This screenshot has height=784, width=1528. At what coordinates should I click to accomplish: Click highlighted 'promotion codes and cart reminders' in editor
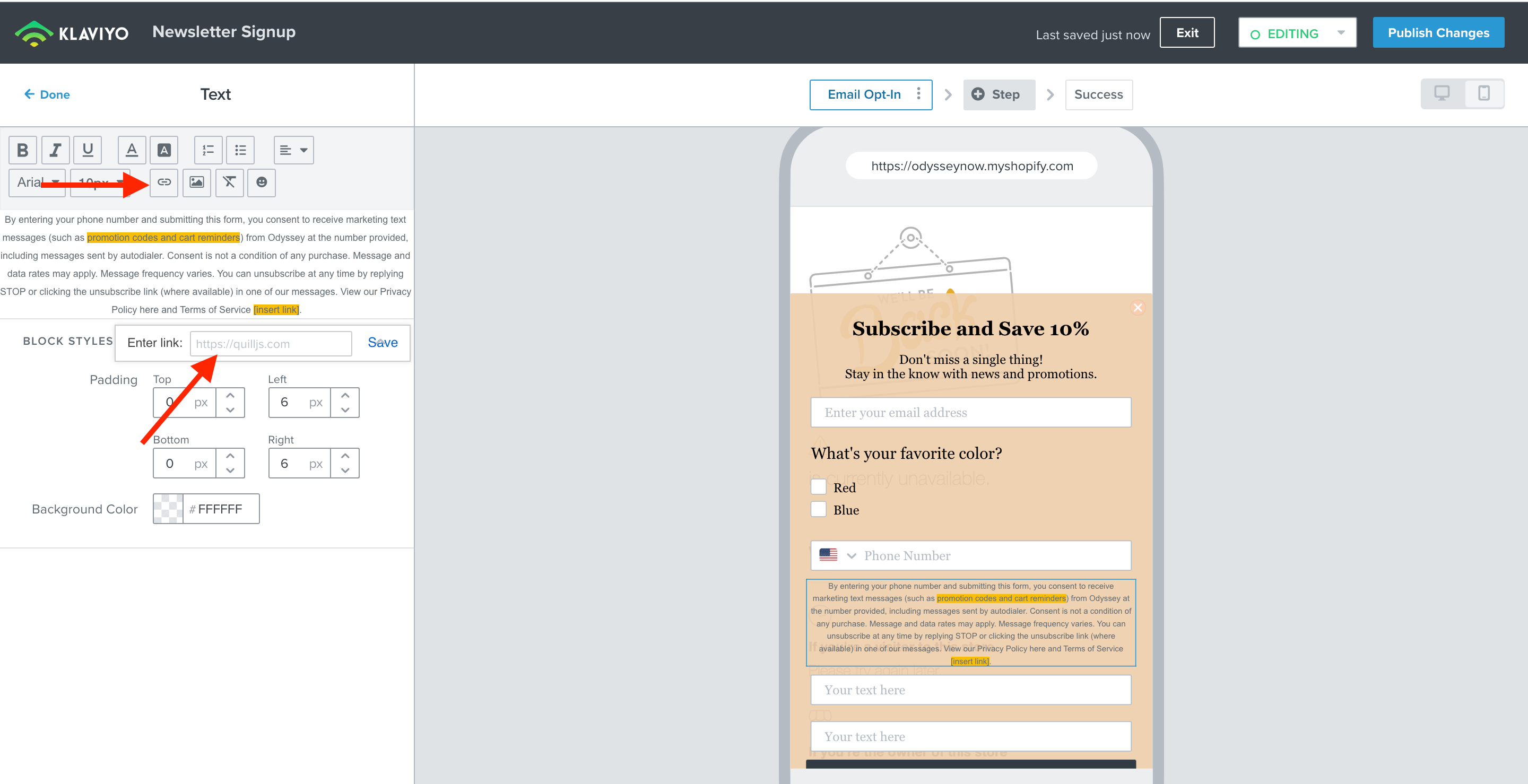[164, 237]
